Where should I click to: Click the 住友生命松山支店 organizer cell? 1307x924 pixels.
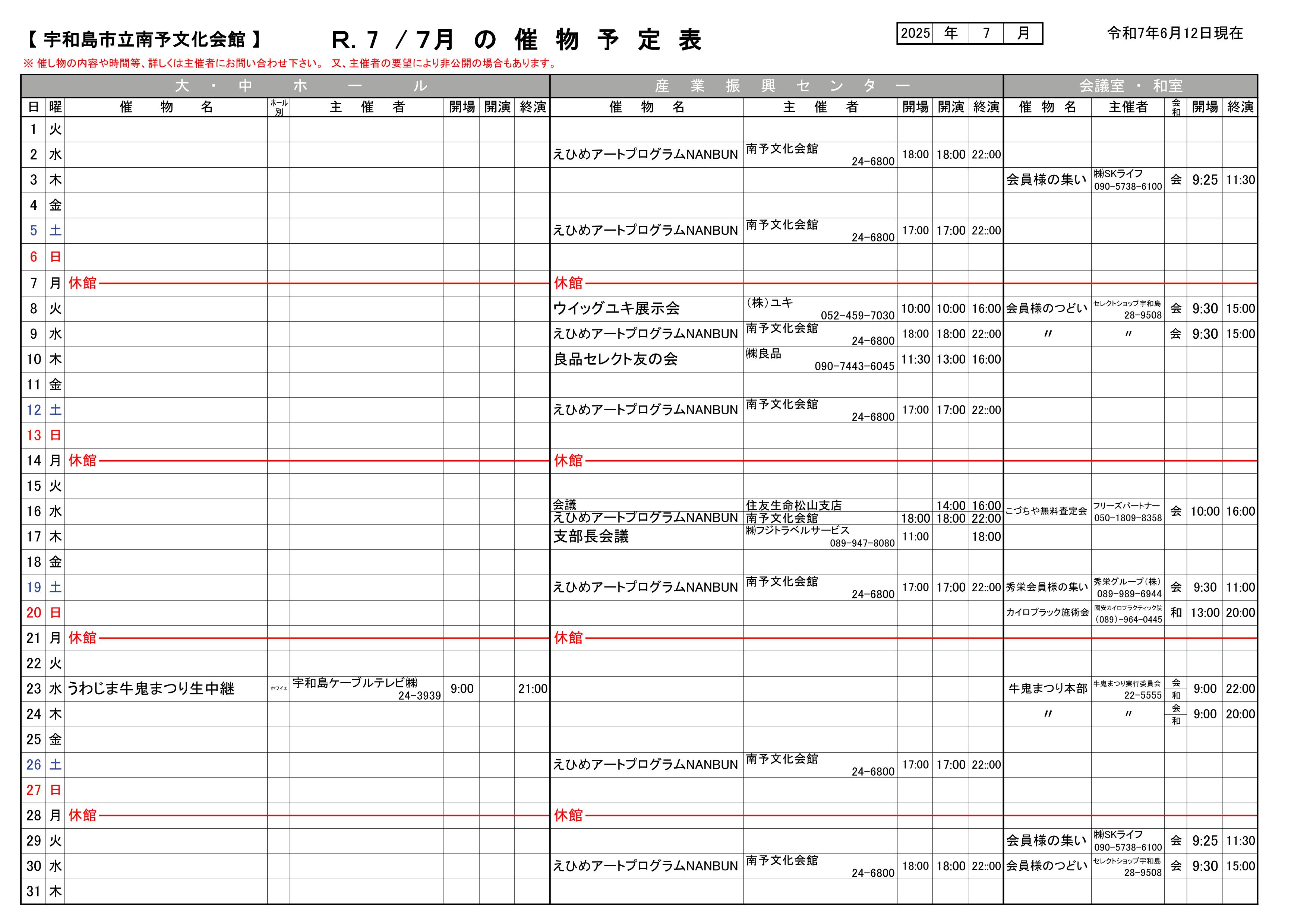(x=820, y=505)
